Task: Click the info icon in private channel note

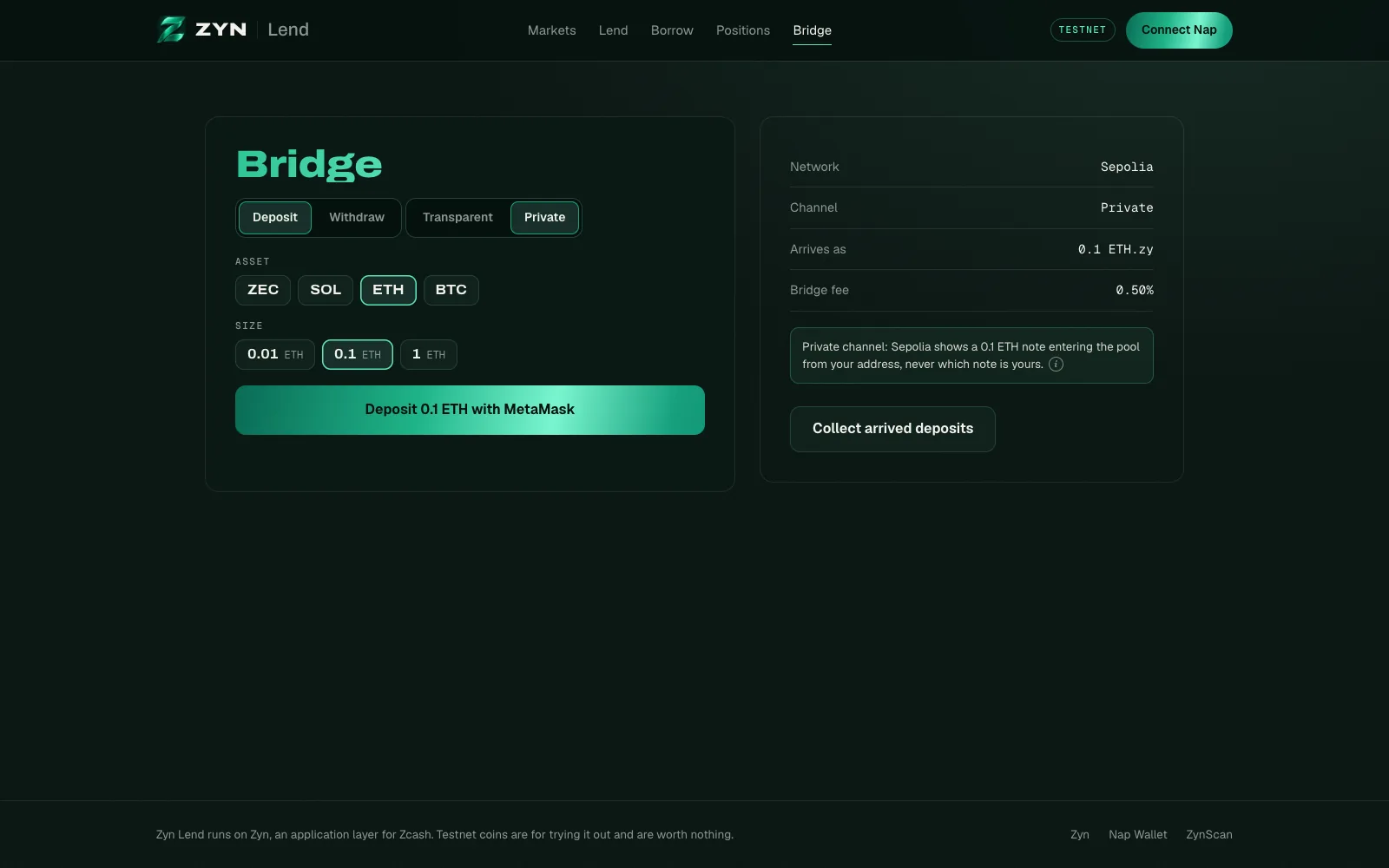Action: click(1056, 365)
